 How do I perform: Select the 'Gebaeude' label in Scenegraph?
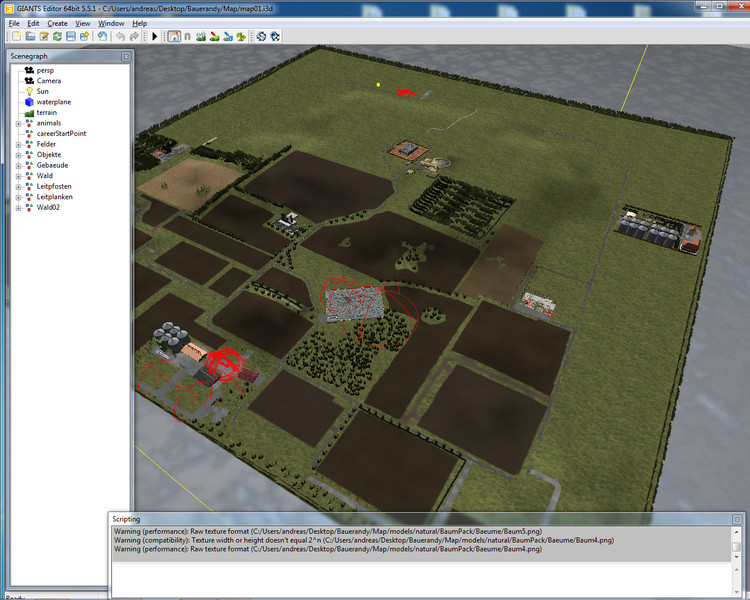(x=53, y=165)
